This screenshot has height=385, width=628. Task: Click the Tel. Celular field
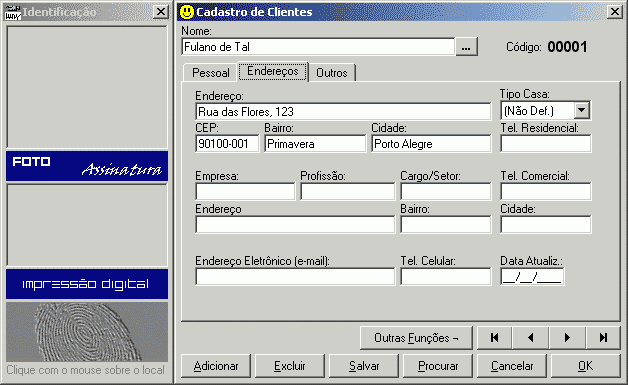point(446,276)
